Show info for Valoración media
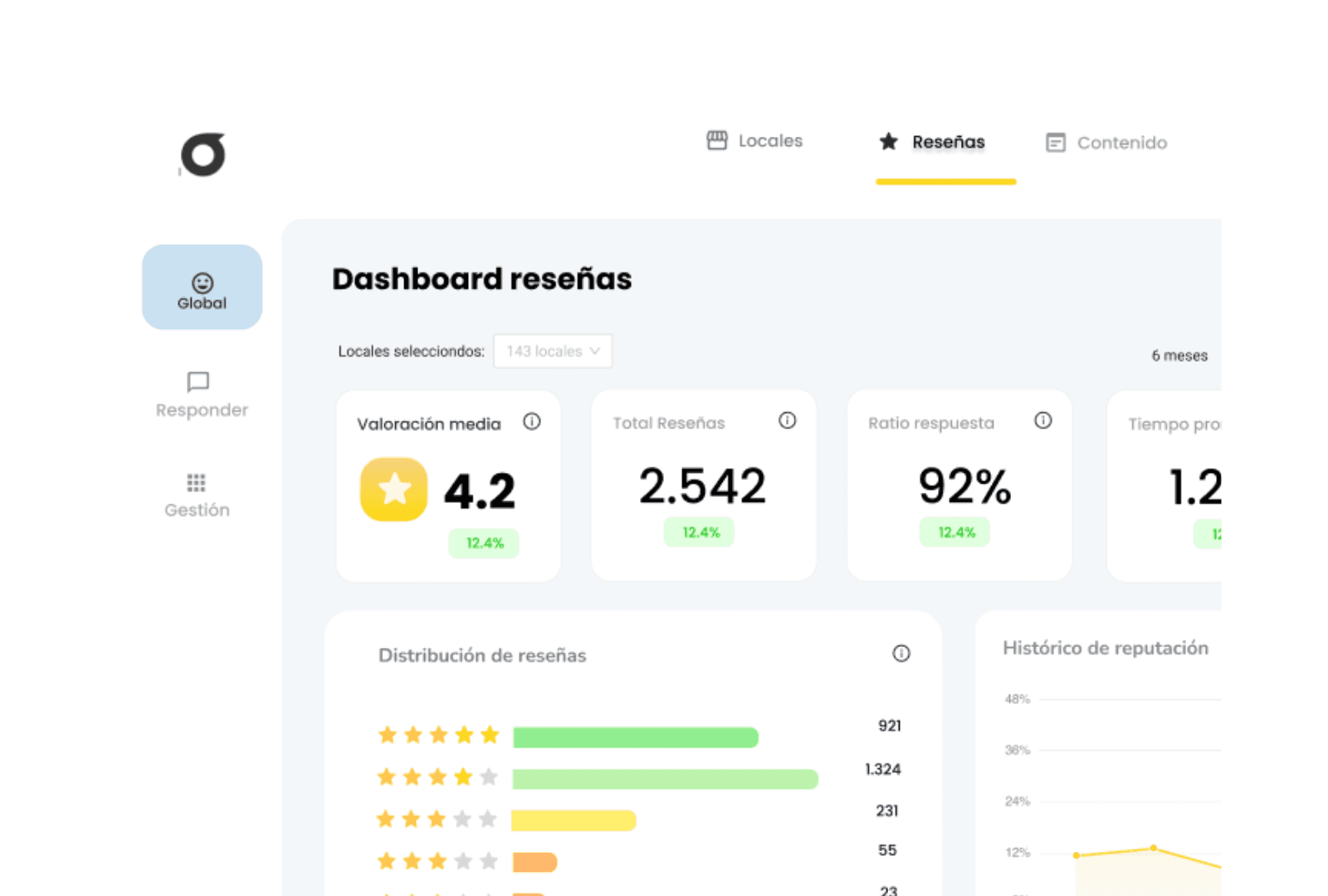1328x896 pixels. [x=532, y=421]
